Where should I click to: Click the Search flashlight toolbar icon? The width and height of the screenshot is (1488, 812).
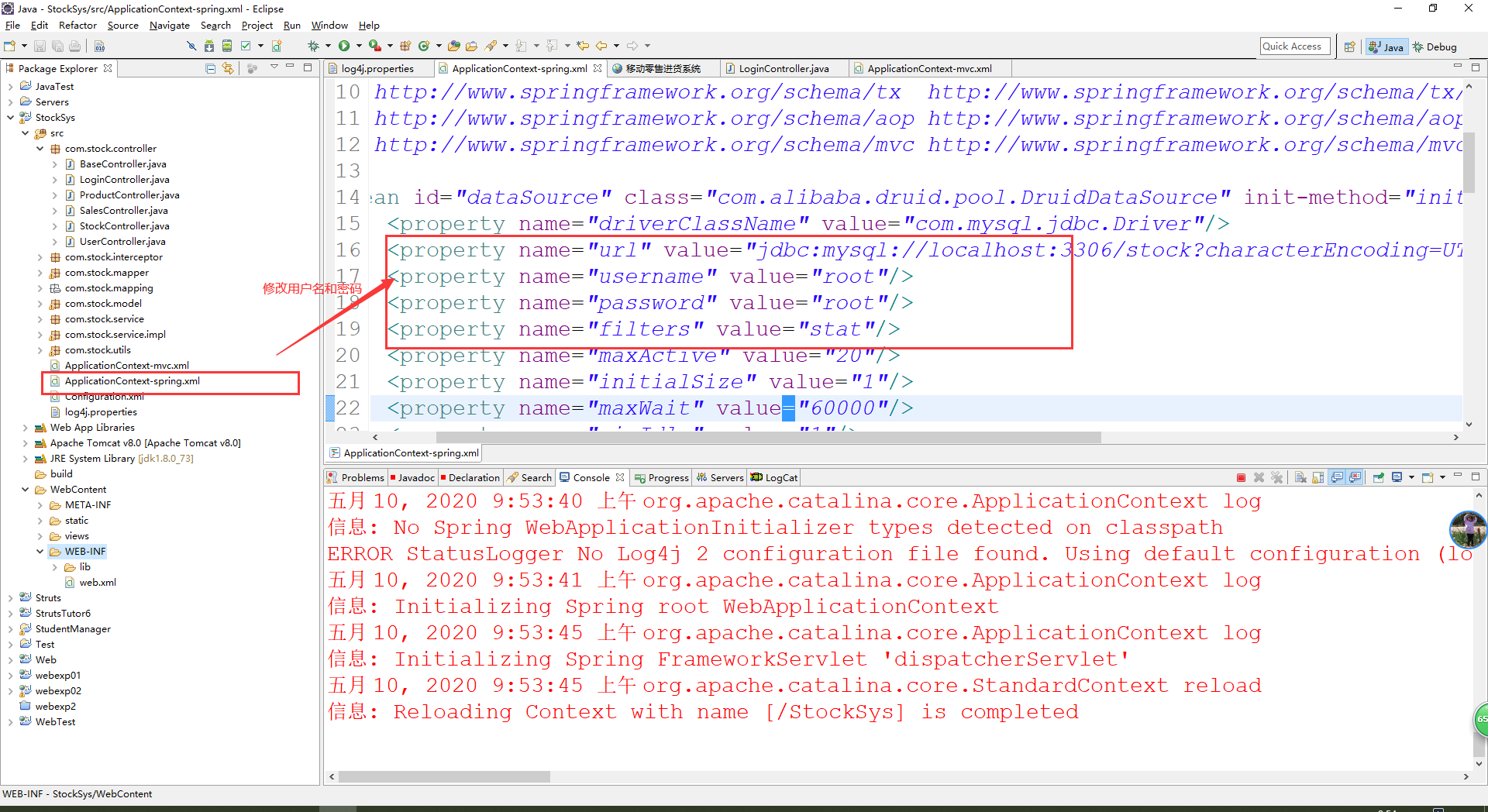(491, 46)
